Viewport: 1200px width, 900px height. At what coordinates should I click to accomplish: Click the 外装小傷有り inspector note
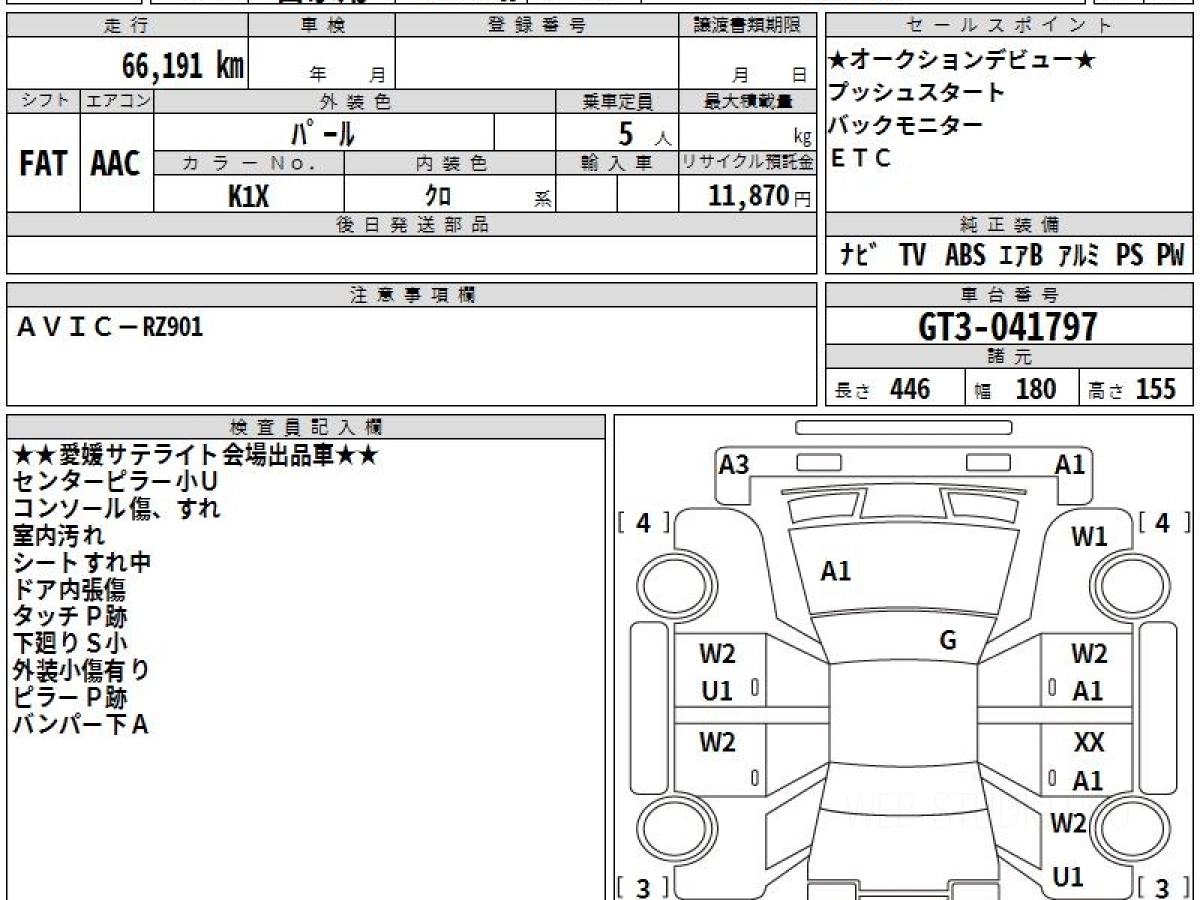pyautogui.click(x=81, y=671)
